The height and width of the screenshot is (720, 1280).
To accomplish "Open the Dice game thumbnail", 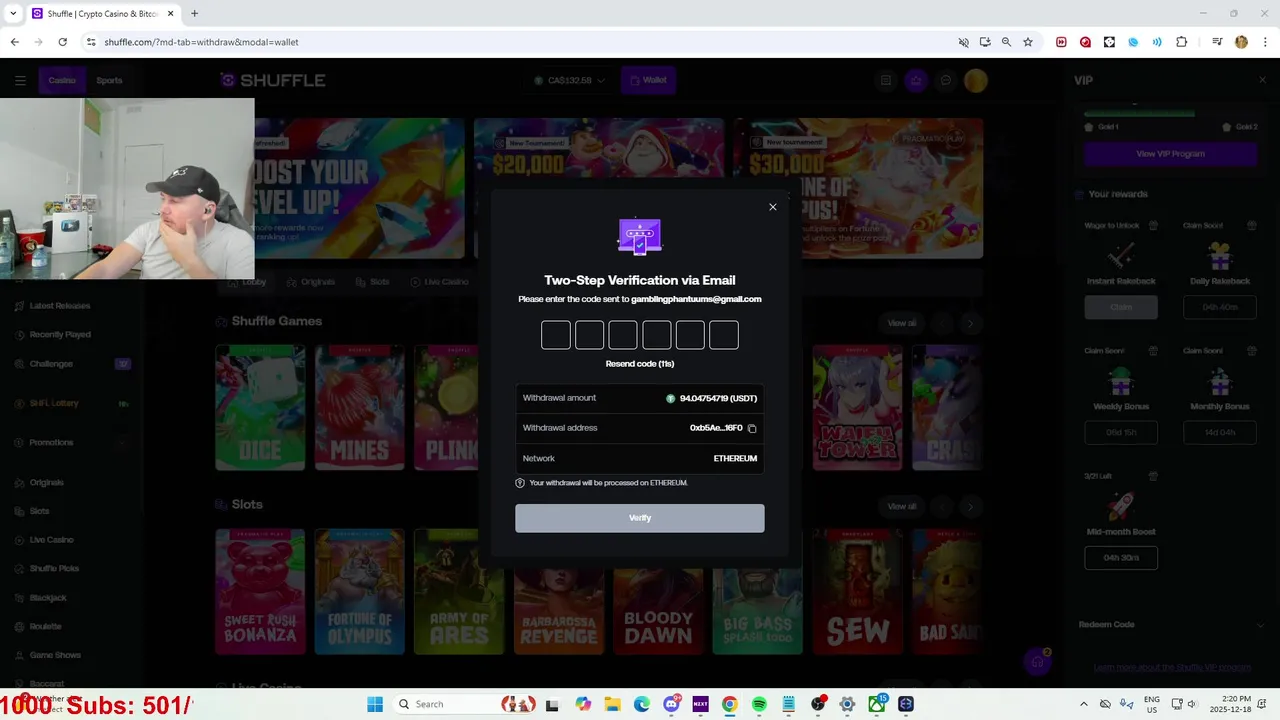I will 260,407.
